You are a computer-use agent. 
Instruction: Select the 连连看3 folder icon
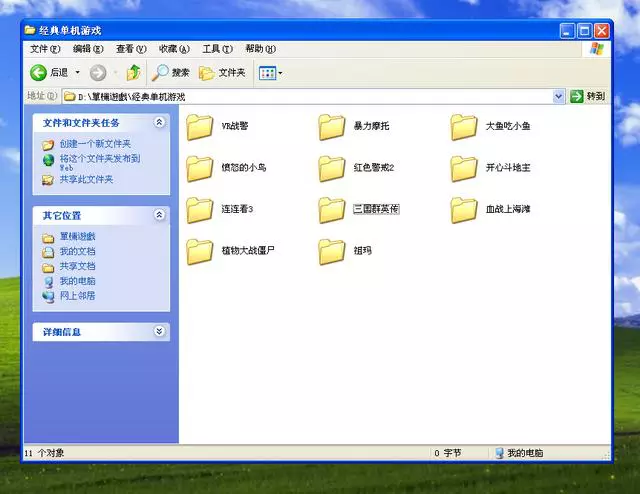(199, 210)
